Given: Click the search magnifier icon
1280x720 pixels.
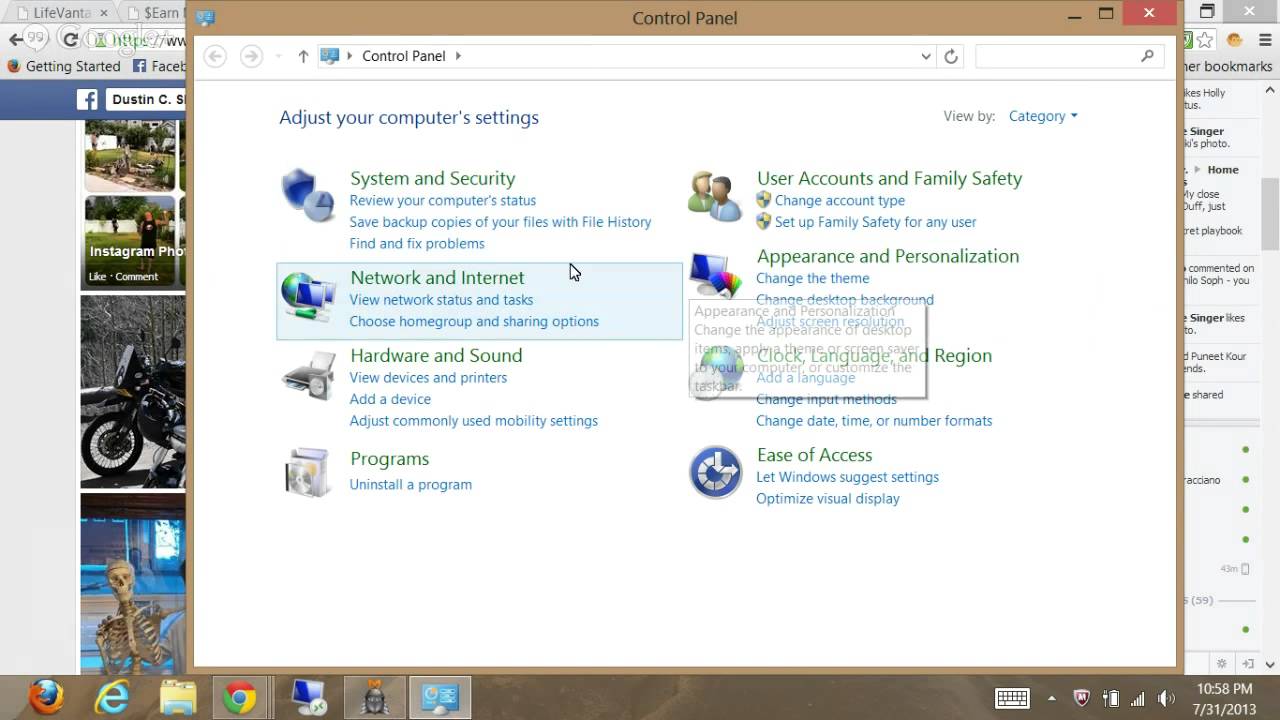Looking at the screenshot, I should [1147, 56].
